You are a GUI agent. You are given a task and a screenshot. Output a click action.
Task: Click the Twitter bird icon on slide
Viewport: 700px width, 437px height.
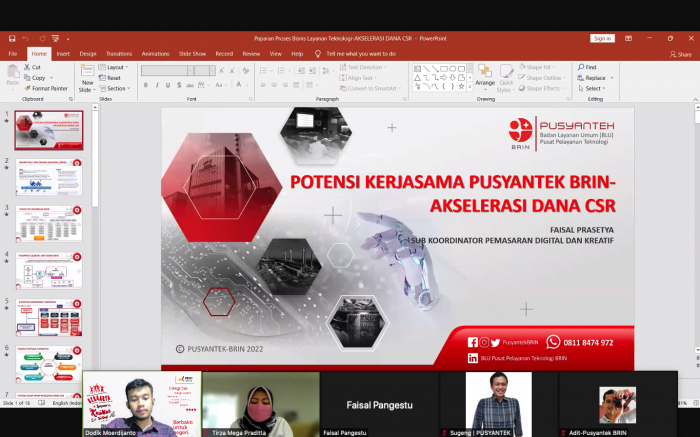tap(496, 342)
